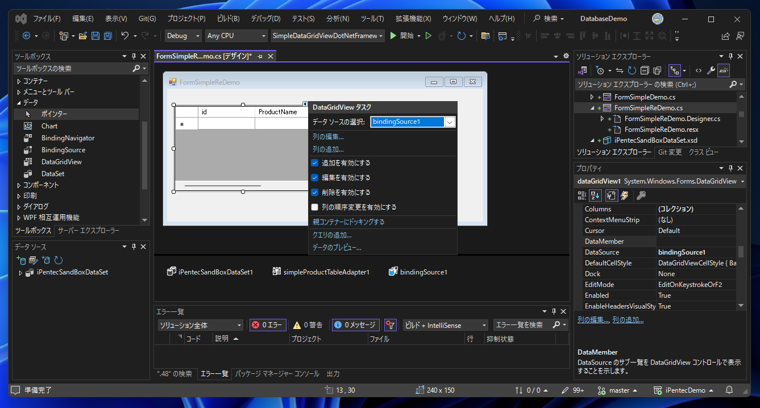Image resolution: width=760 pixels, height=408 pixels.
Task: Open the Debug menu
Action: point(265,19)
